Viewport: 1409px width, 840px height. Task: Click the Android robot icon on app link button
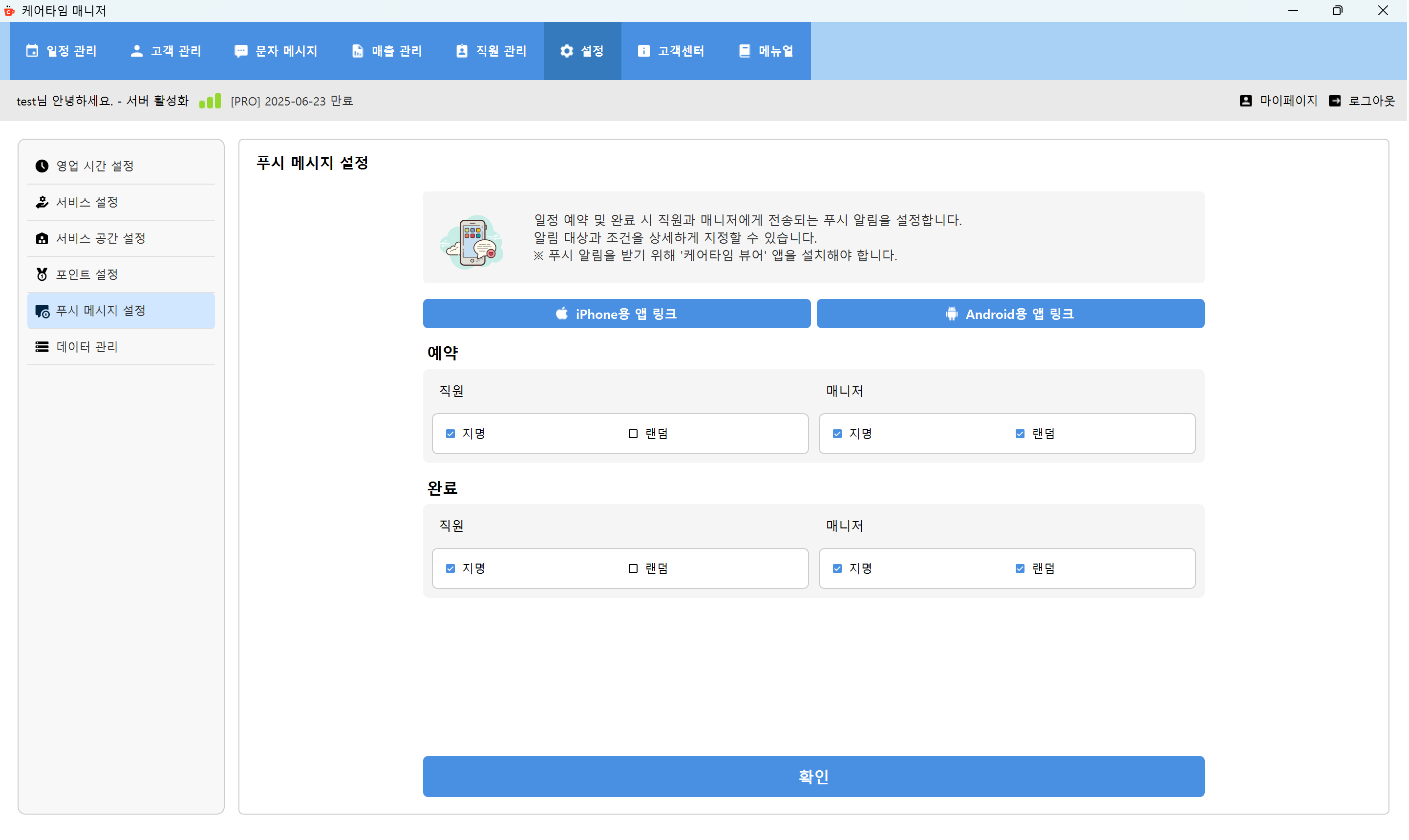tap(951, 314)
